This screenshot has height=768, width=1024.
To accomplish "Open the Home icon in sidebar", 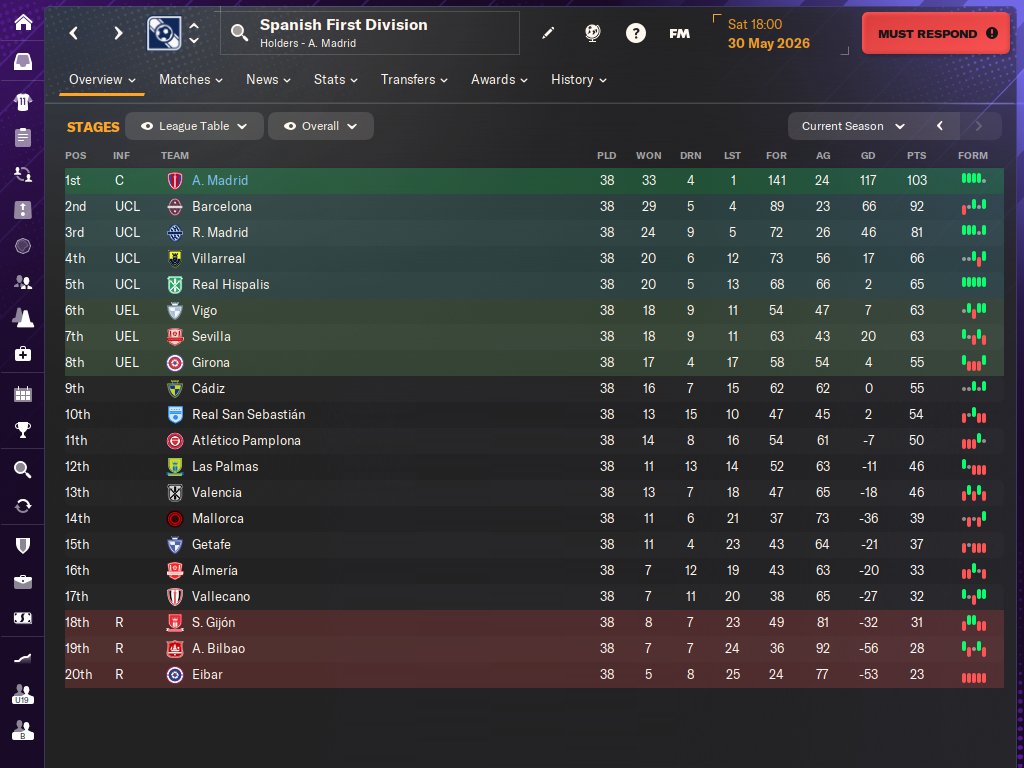I will (x=23, y=22).
